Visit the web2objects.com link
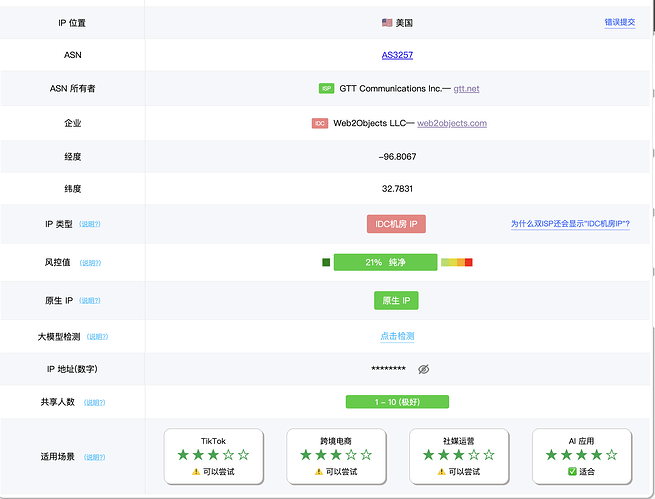655x499 pixels. (x=452, y=123)
